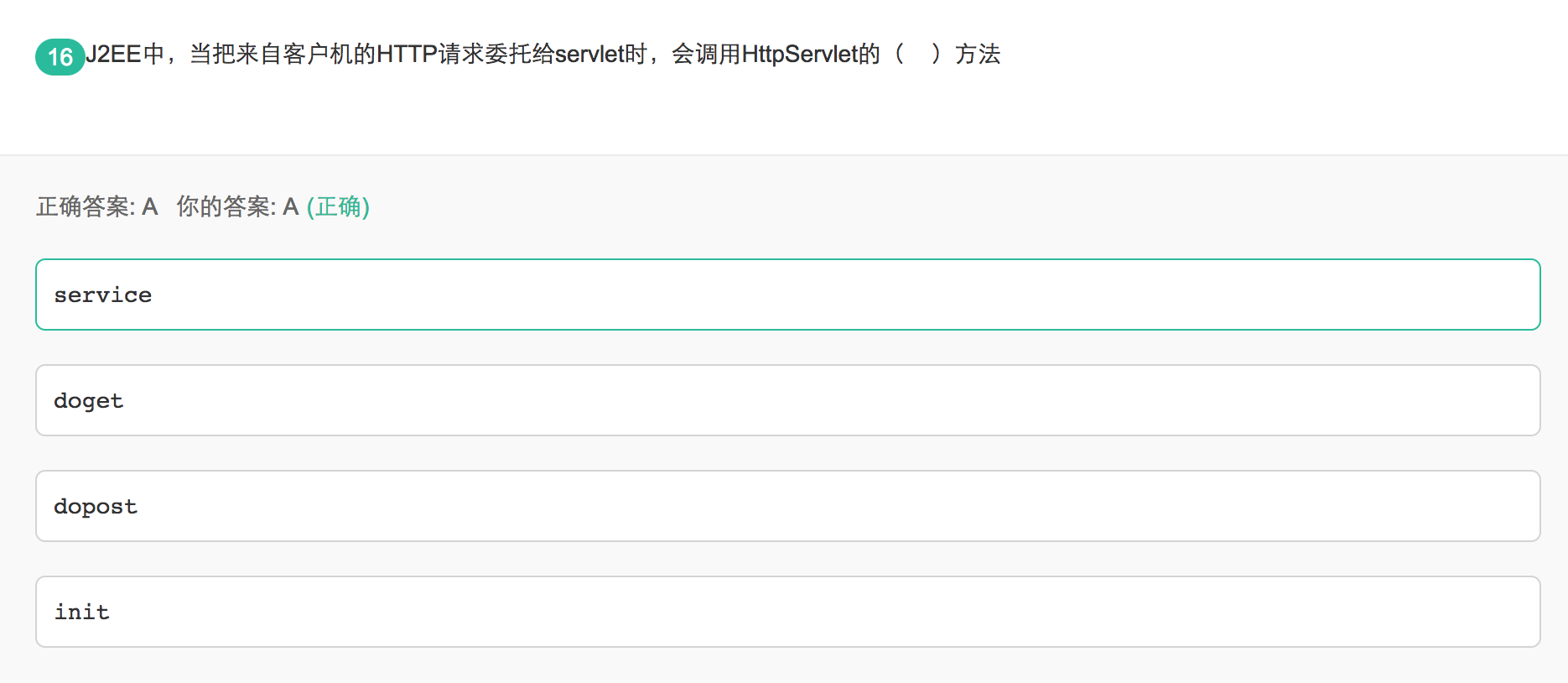Click the word HTTP in the question
1568x683 pixels.
coord(407,55)
